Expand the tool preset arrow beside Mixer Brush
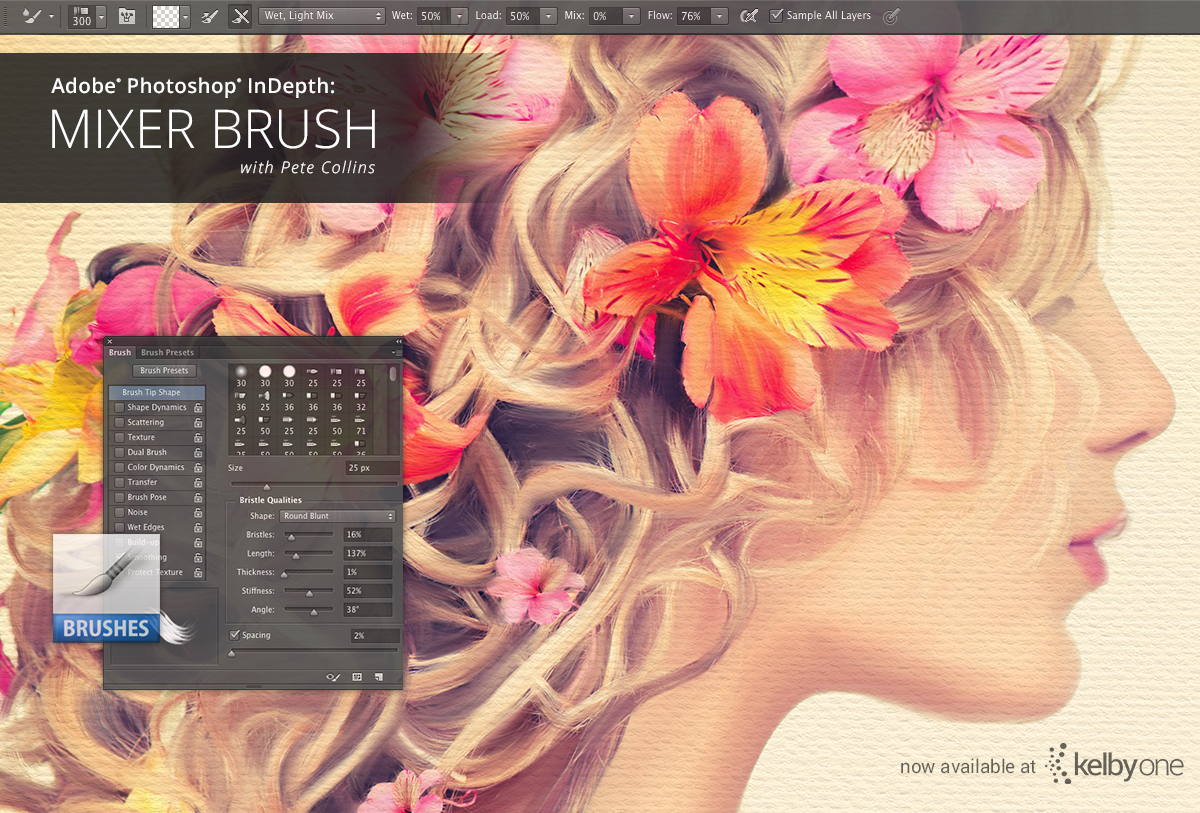 point(51,17)
